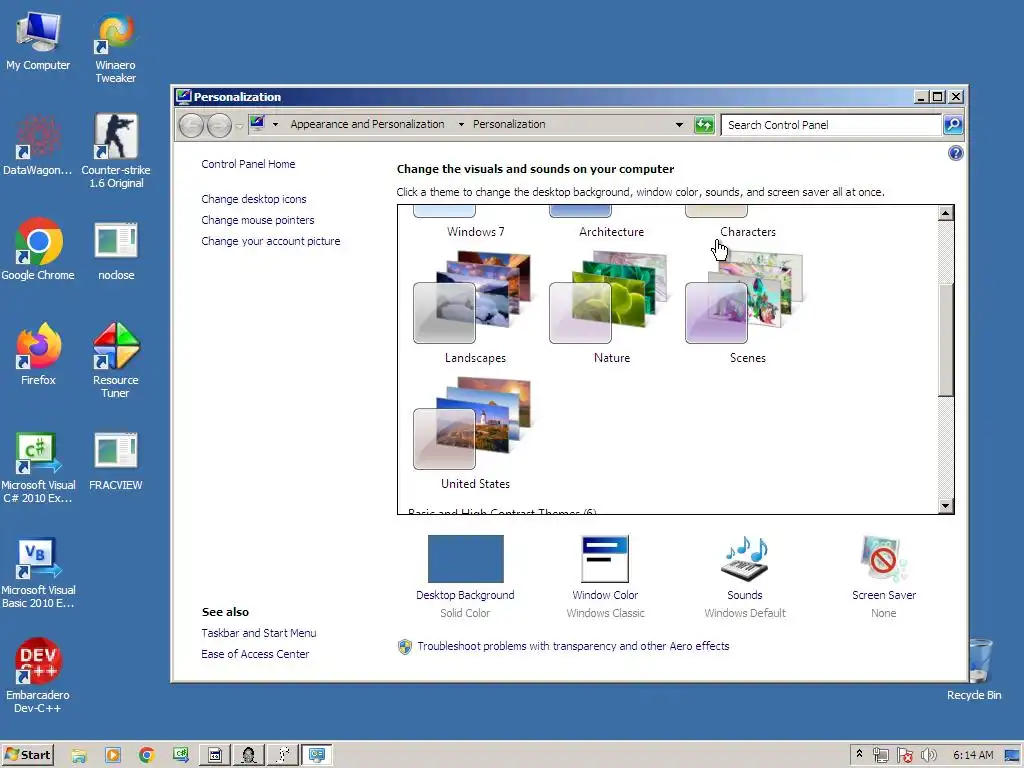Select the Architecture theme label
The width and height of the screenshot is (1024, 768).
coord(611,232)
